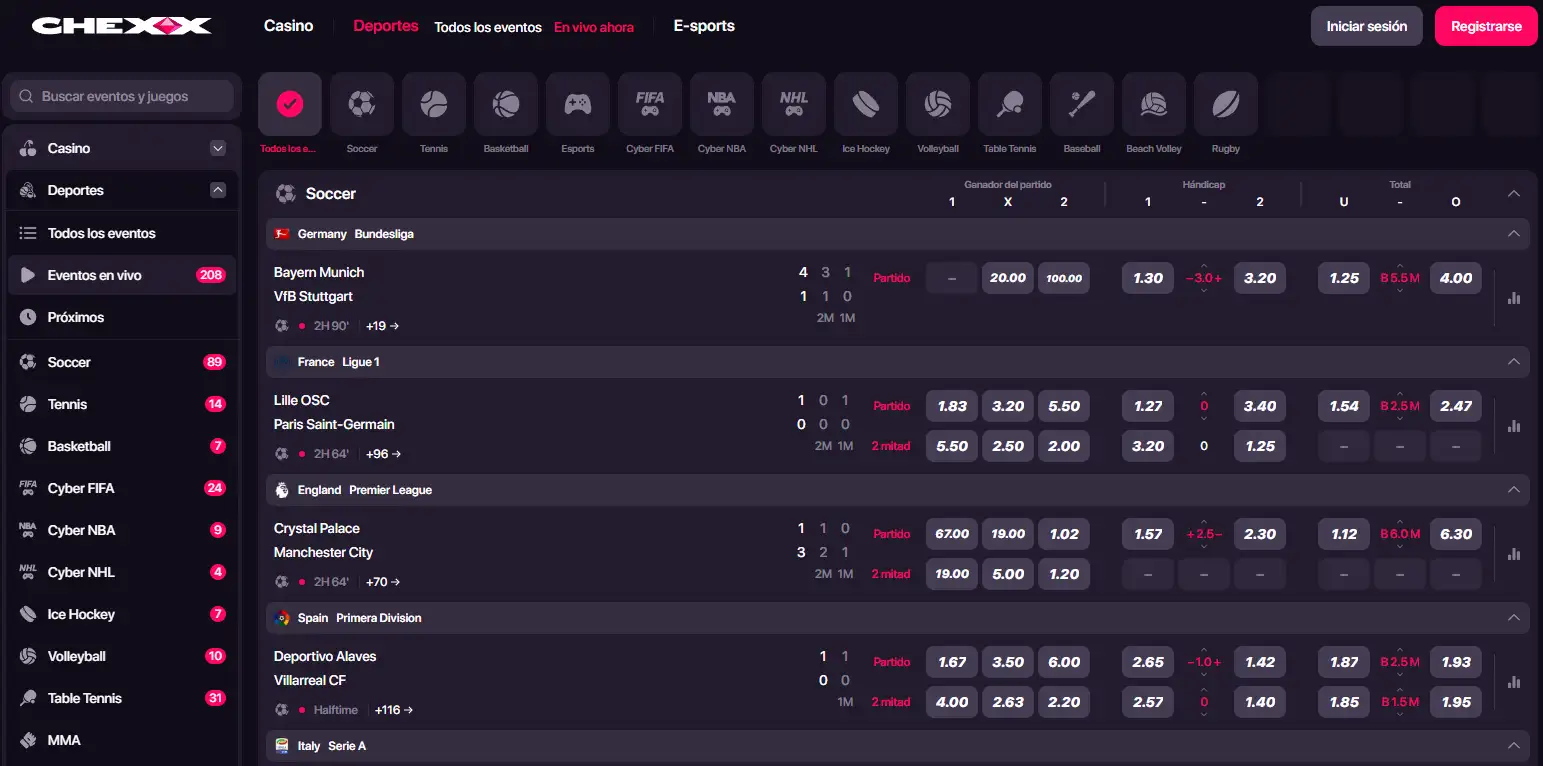
Task: Click the checkmark 'Todos los eventos' filter icon
Action: pyautogui.click(x=290, y=104)
